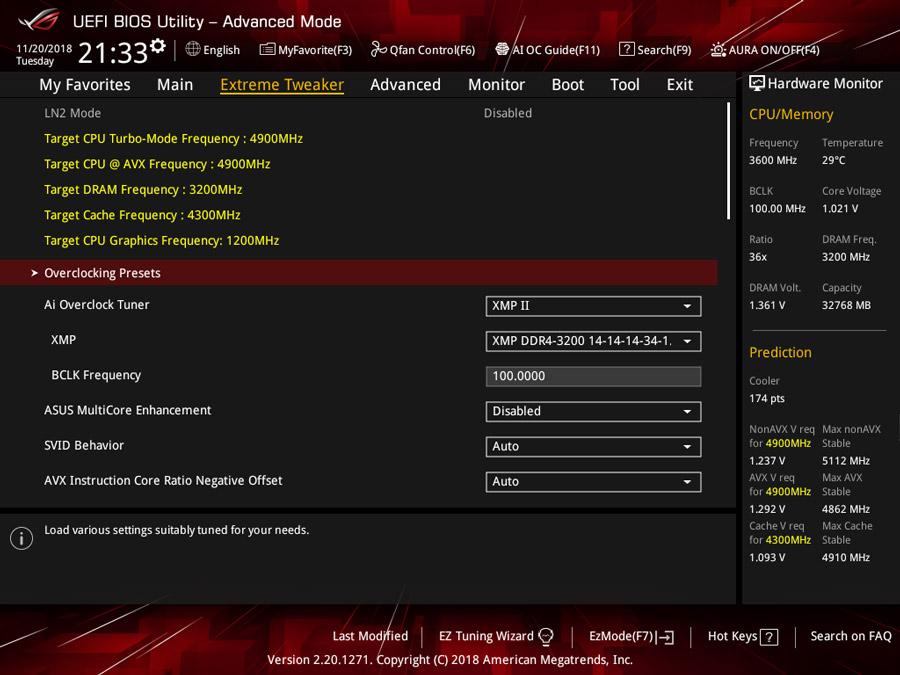Click the BCLK Frequency input field

click(593, 376)
